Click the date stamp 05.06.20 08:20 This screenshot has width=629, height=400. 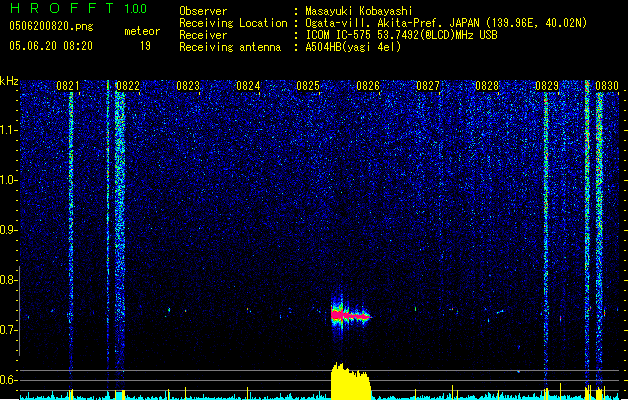click(51, 46)
